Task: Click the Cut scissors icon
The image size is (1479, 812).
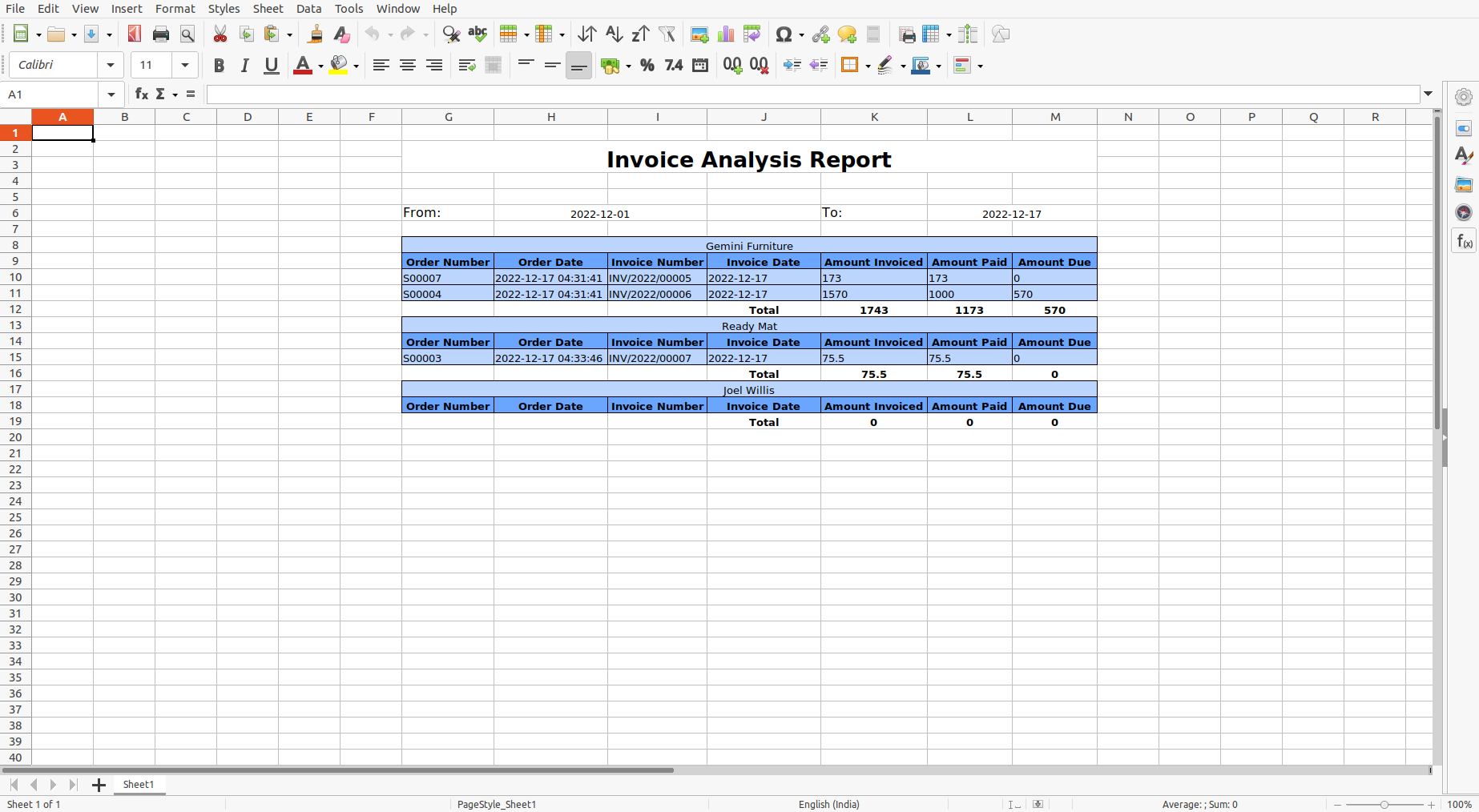Action: pos(220,34)
